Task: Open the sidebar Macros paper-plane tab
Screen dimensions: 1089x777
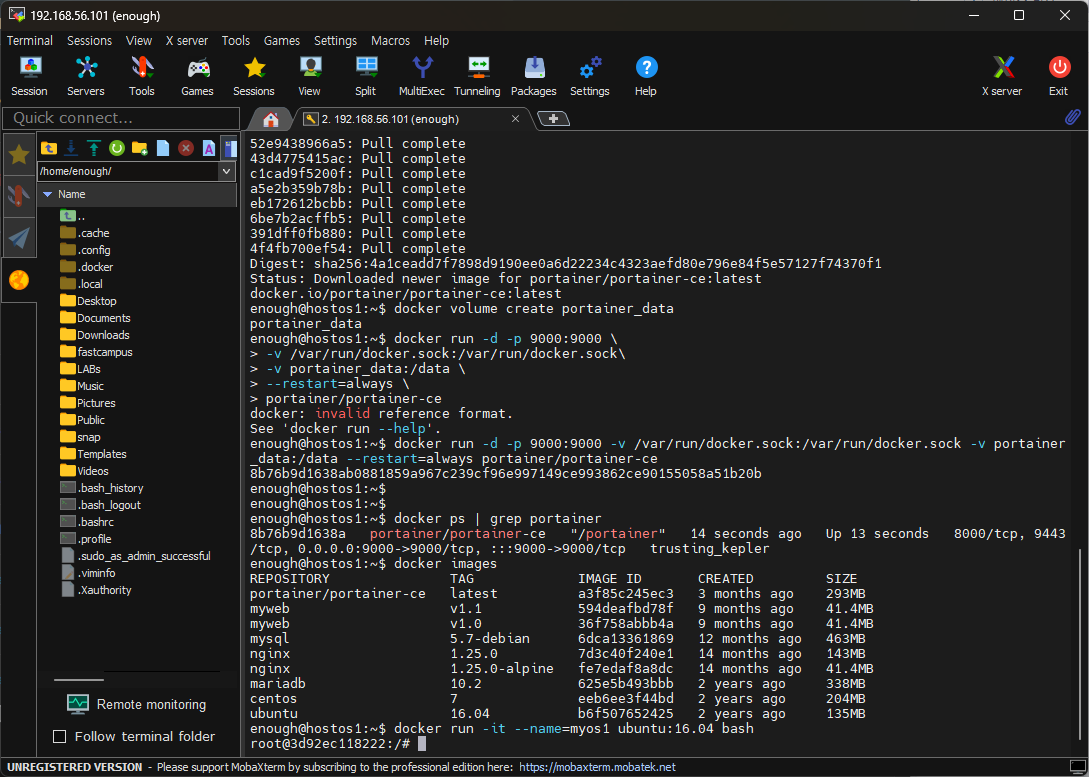Action: click(19, 237)
